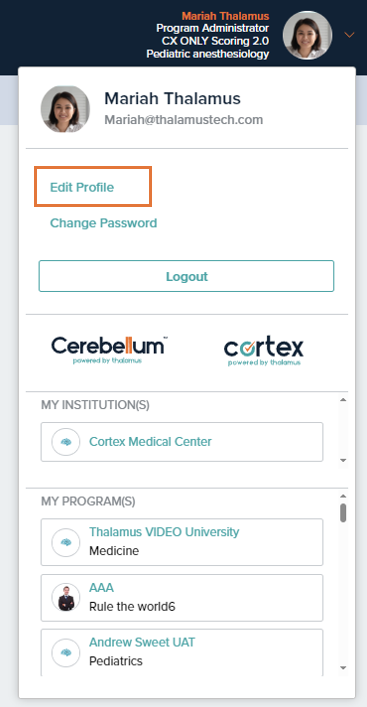Viewport: 367px width, 707px height.
Task: Open the Cortex app logo
Action: (x=264, y=352)
